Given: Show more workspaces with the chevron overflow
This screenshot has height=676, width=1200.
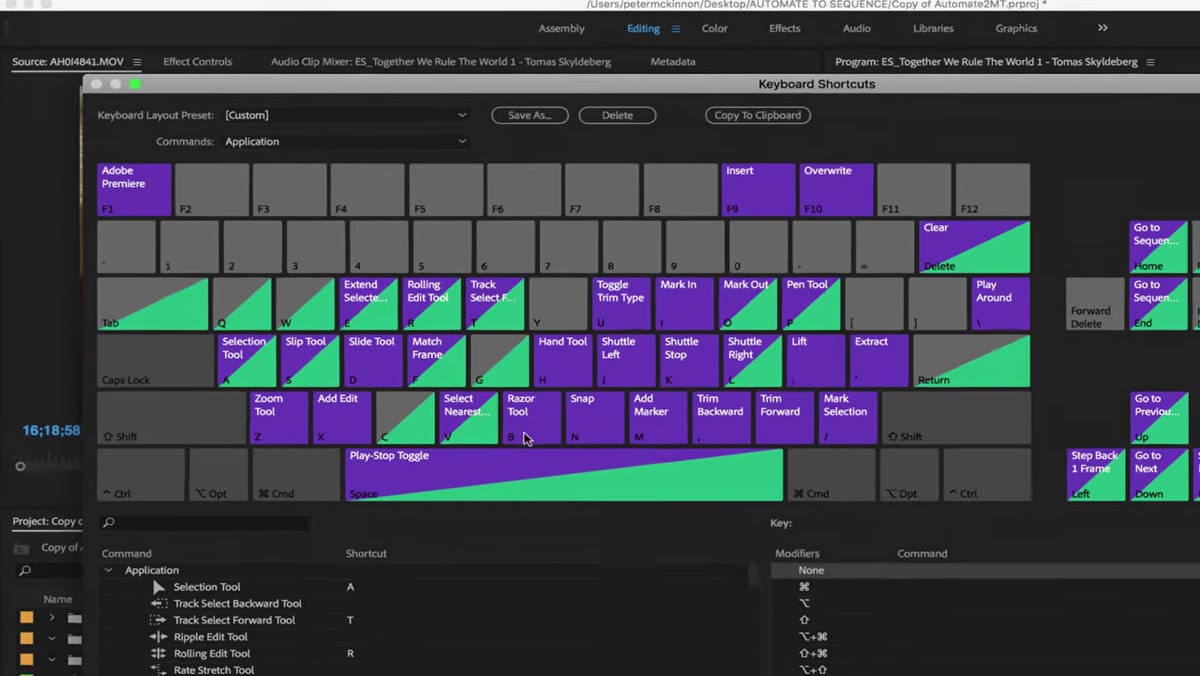Looking at the screenshot, I should (1103, 28).
